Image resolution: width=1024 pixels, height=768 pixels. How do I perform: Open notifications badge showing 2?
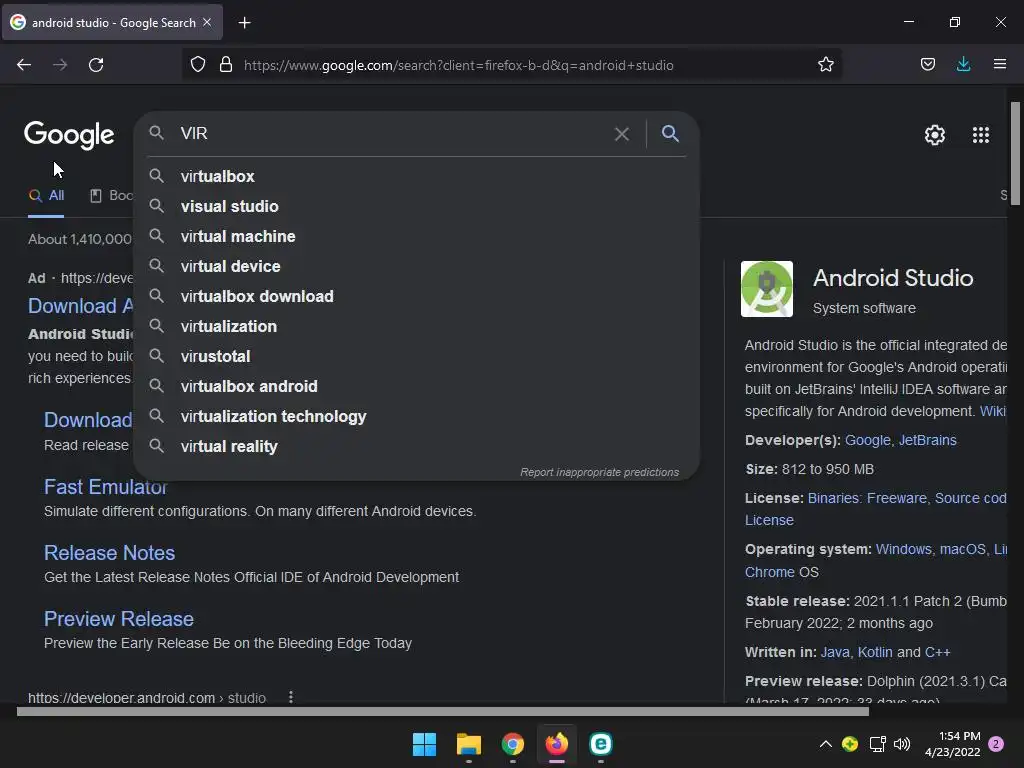[x=996, y=744]
